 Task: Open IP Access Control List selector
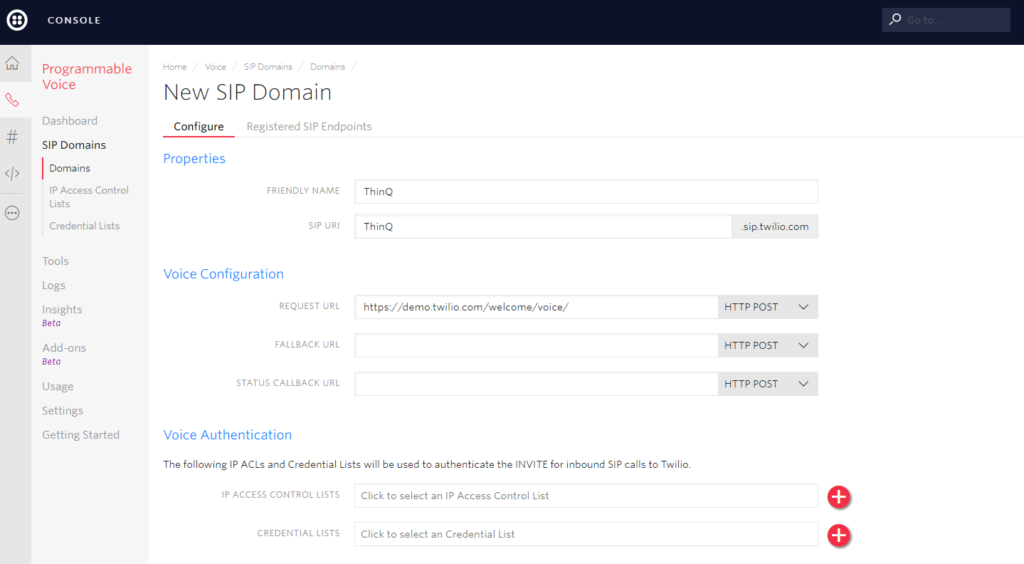click(x=586, y=495)
